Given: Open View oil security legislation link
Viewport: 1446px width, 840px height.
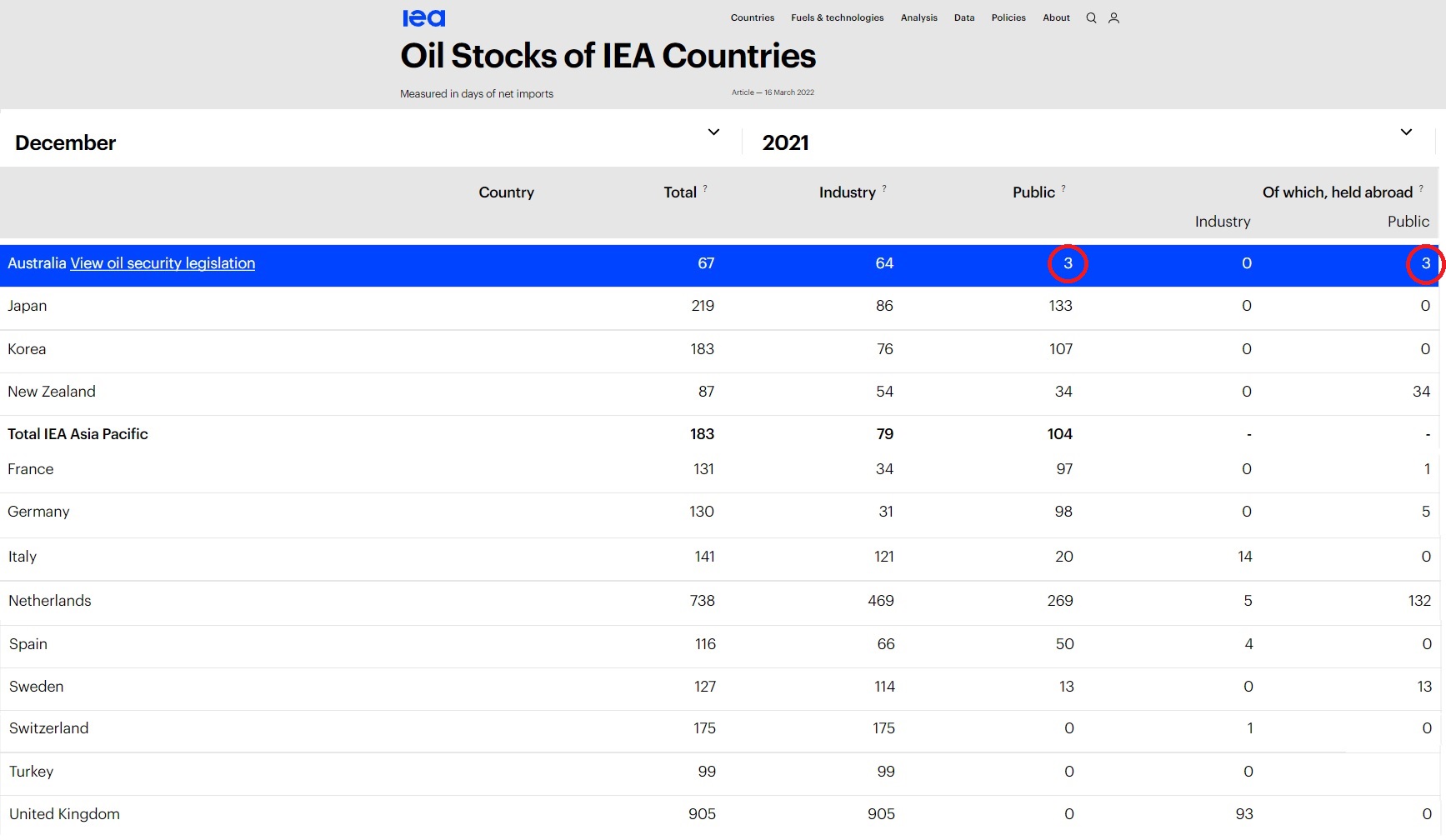Looking at the screenshot, I should tap(163, 263).
